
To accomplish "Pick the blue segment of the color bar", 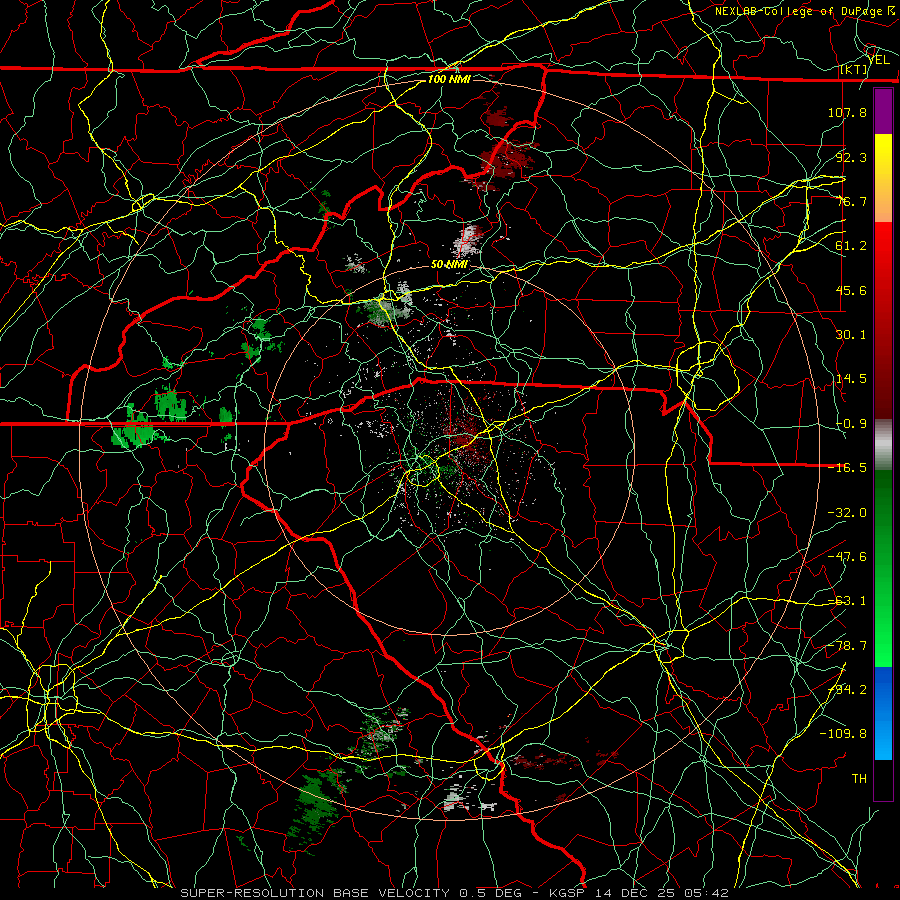I will [883, 713].
